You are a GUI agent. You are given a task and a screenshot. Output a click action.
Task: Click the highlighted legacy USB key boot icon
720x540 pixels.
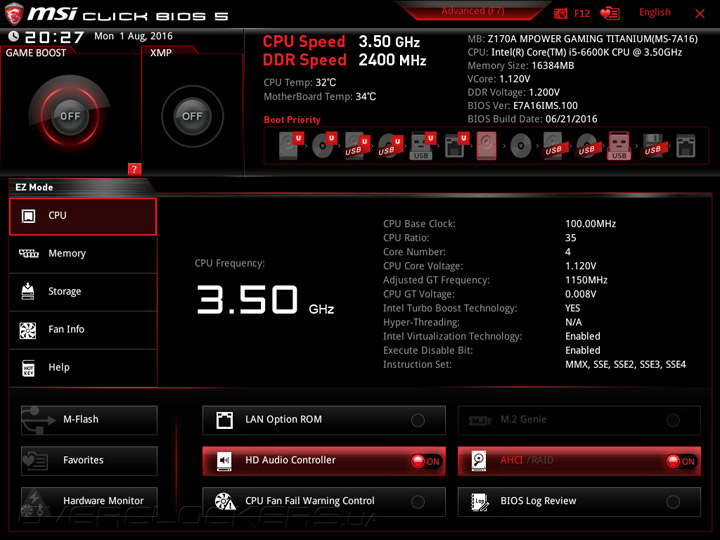[x=619, y=146]
